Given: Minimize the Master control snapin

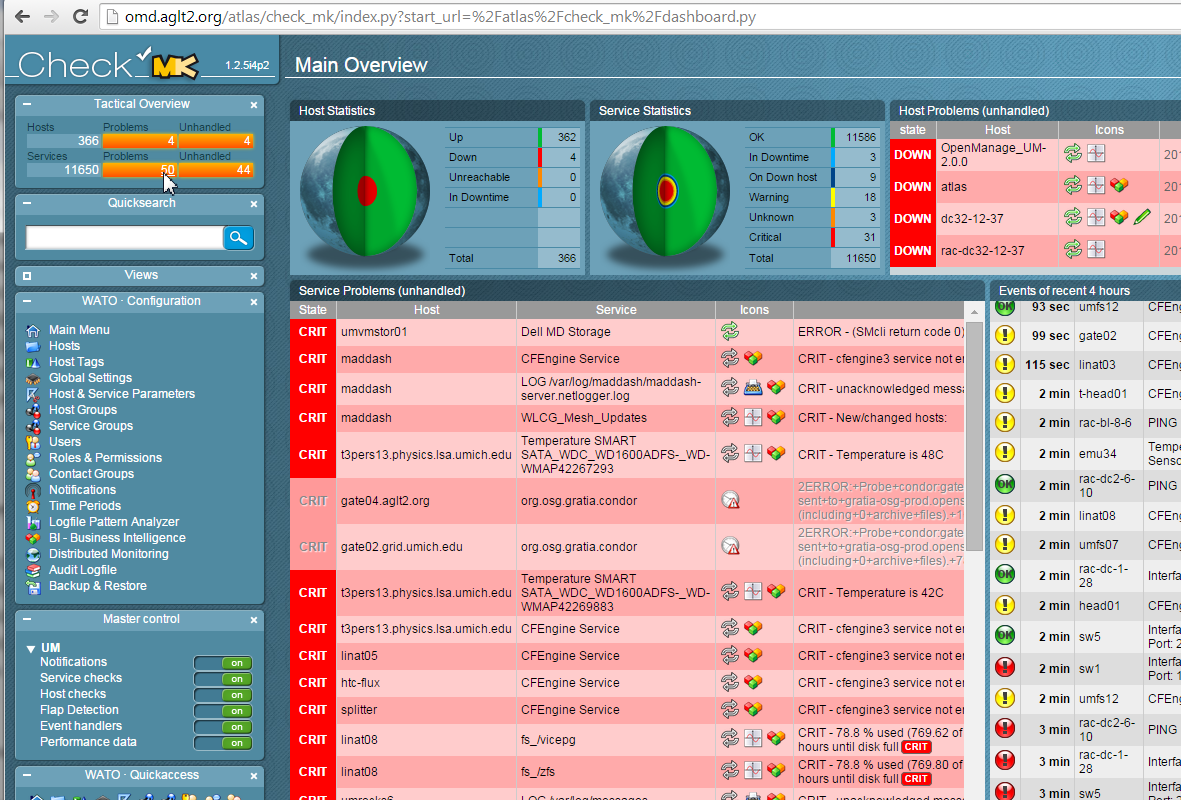Looking at the screenshot, I should tap(27, 619).
